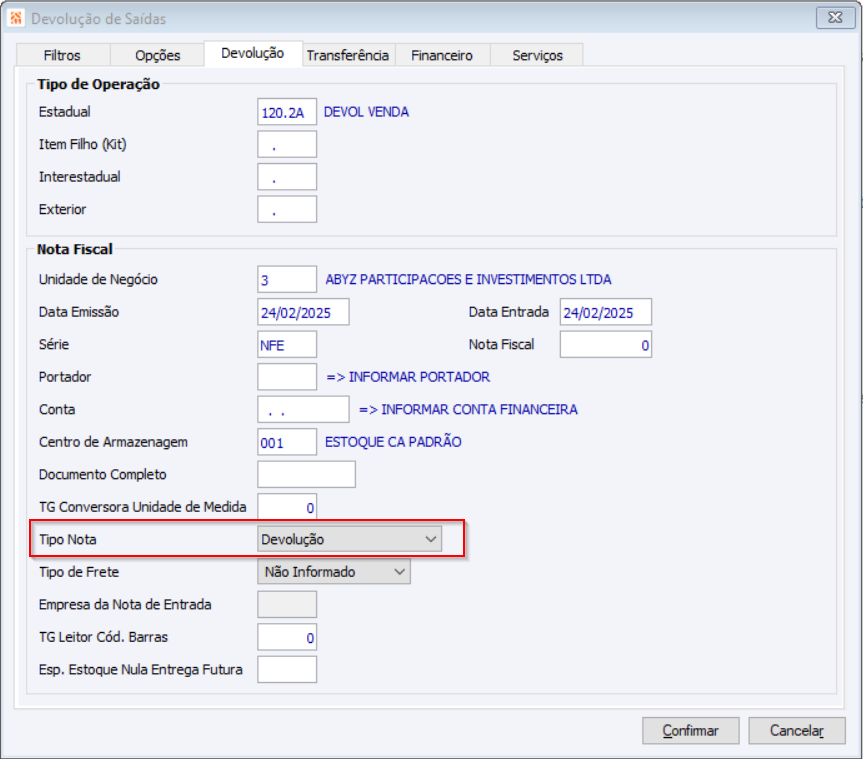Focus the Conta input field
The width and height of the screenshot is (863, 759).
point(303,409)
